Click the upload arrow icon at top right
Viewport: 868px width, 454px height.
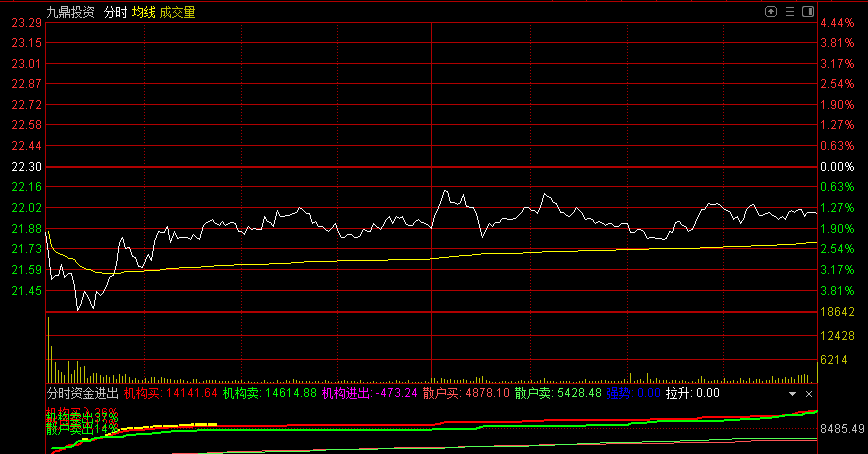(771, 12)
